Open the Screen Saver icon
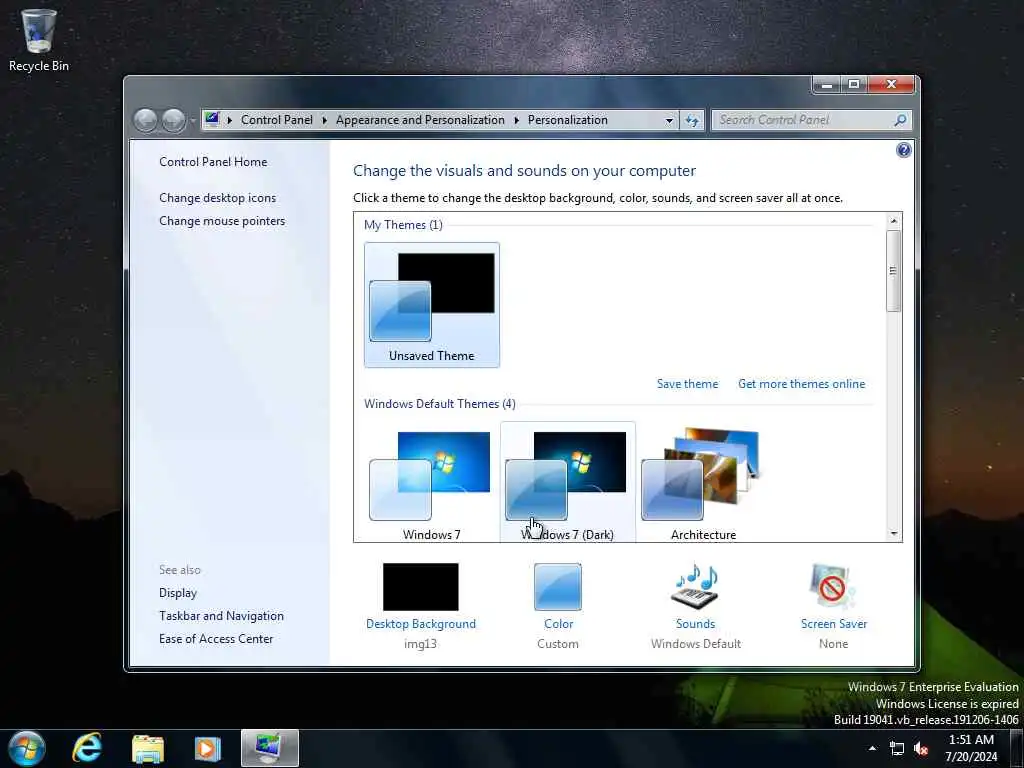Image resolution: width=1024 pixels, height=768 pixels. click(x=833, y=586)
